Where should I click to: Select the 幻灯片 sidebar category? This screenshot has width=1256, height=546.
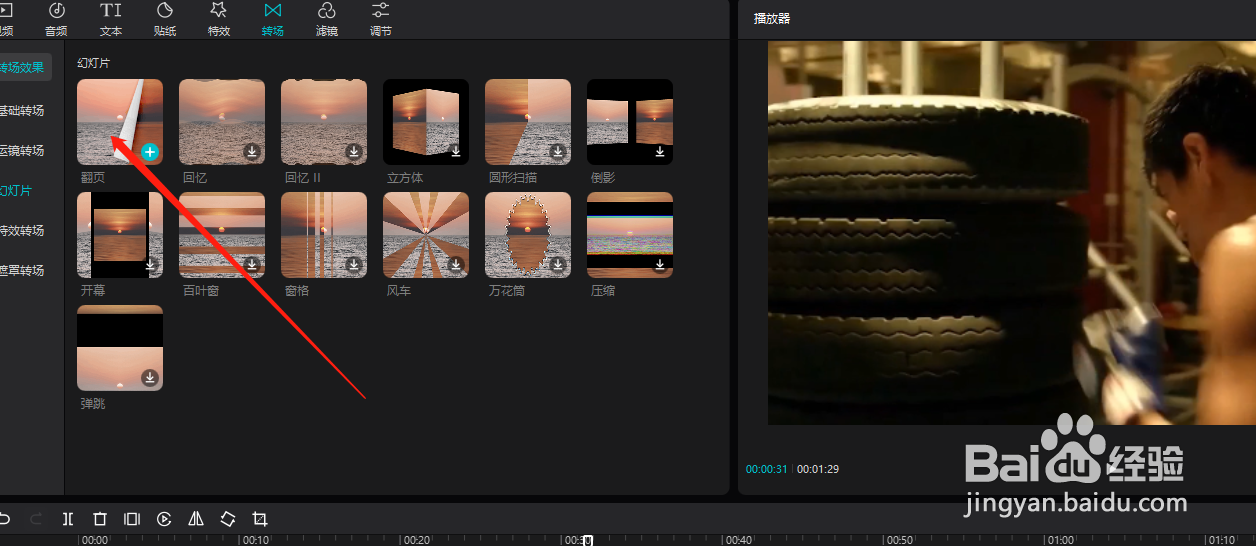16,191
